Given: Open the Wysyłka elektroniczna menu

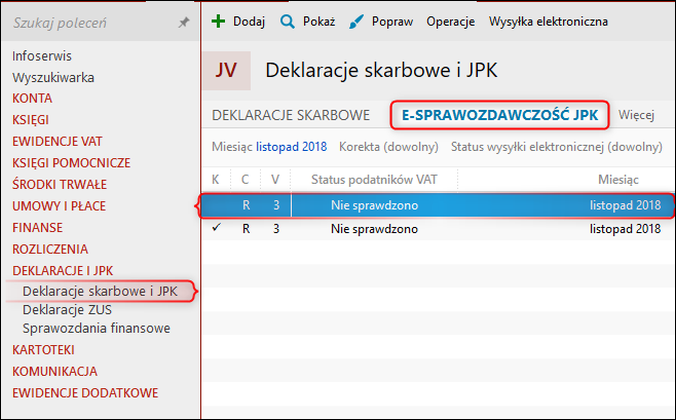Looking at the screenshot, I should click(548, 21).
